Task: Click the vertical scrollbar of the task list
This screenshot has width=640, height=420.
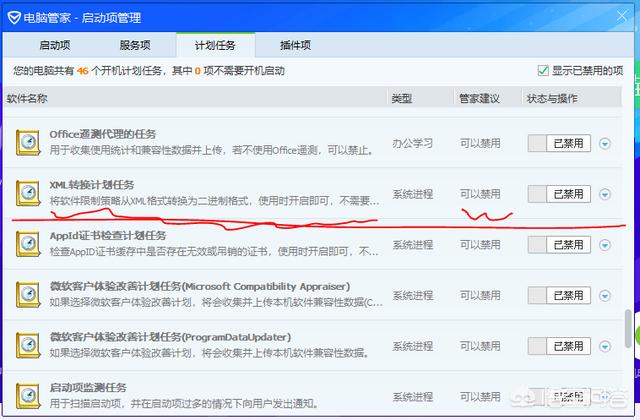Action: [628, 330]
